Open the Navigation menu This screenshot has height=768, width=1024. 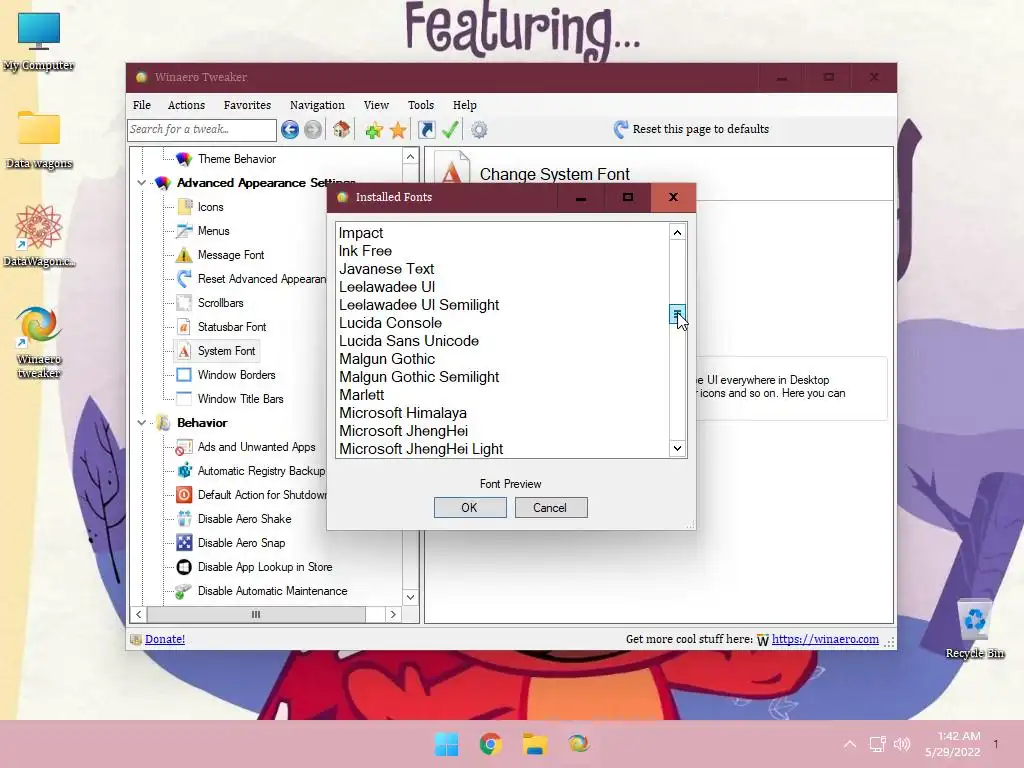pyautogui.click(x=317, y=105)
